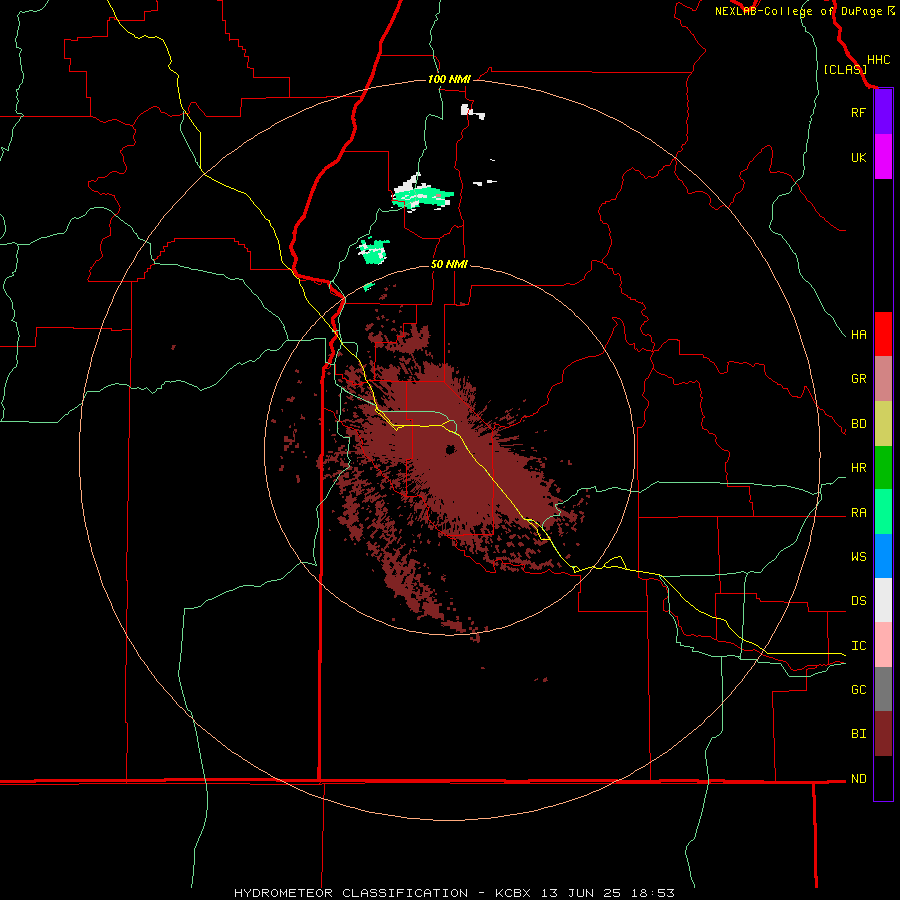Click the pink GR legend color swatch

883,379
